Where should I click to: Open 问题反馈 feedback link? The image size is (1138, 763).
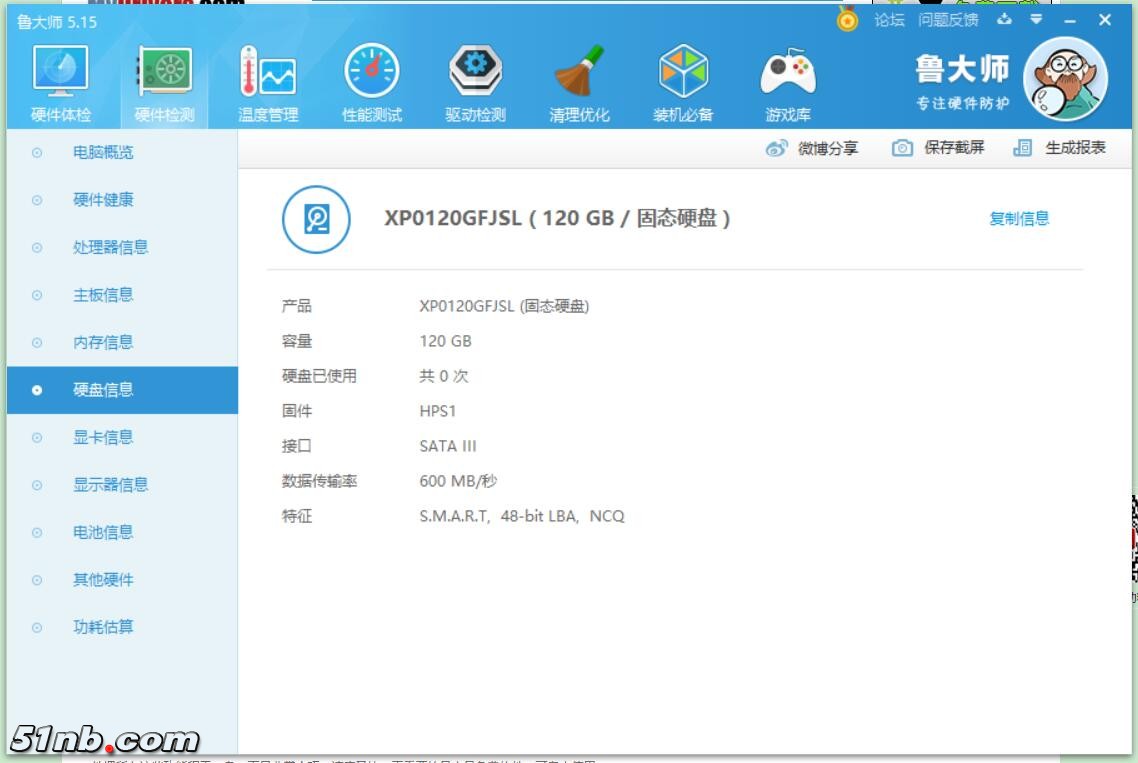click(x=948, y=20)
